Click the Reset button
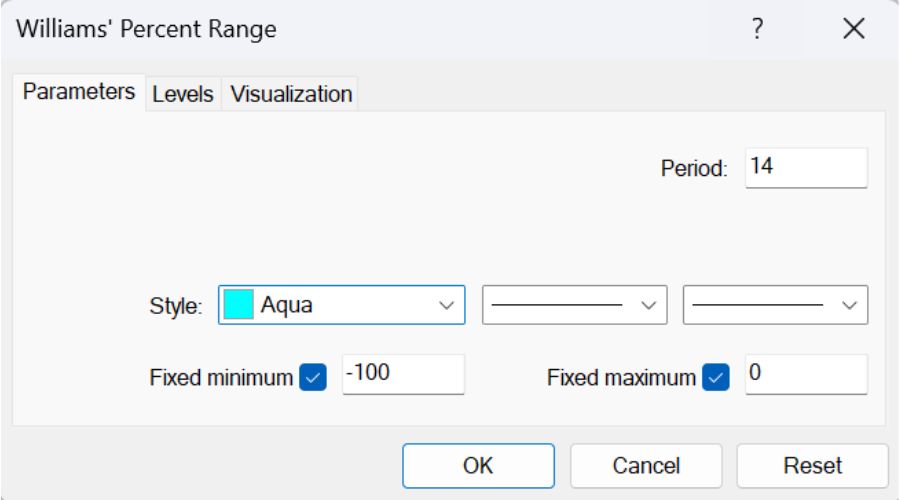 (812, 465)
